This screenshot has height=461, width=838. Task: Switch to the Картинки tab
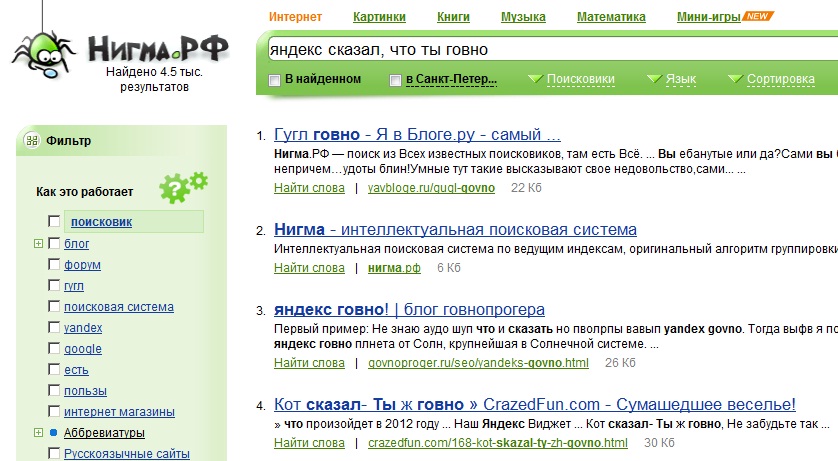click(x=379, y=17)
